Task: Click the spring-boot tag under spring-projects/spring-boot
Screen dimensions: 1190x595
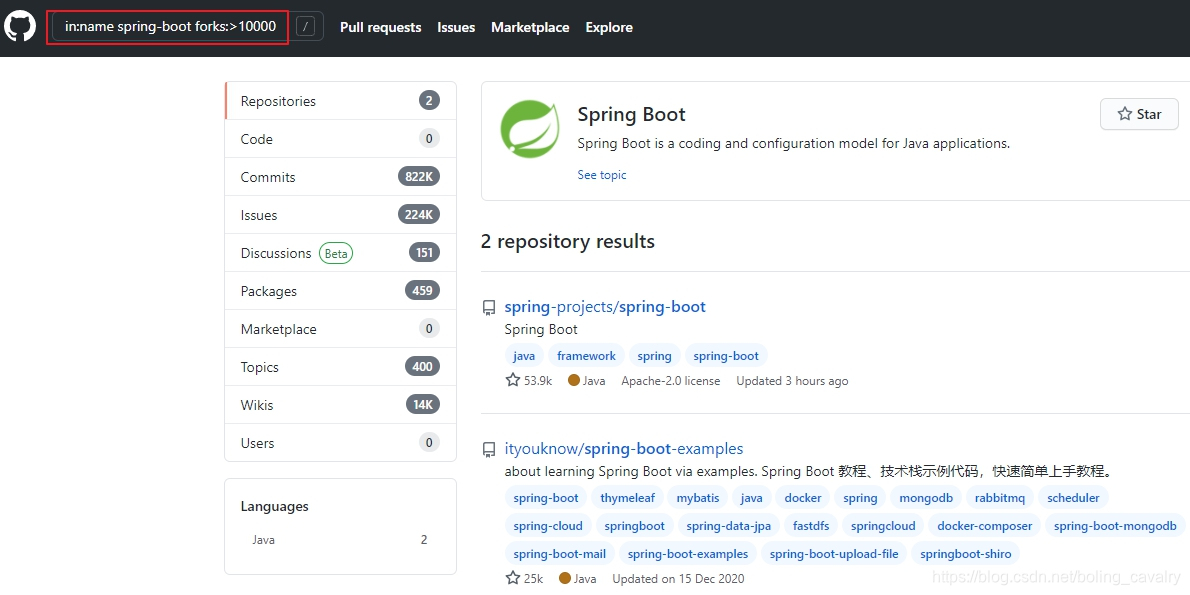Action: click(726, 355)
